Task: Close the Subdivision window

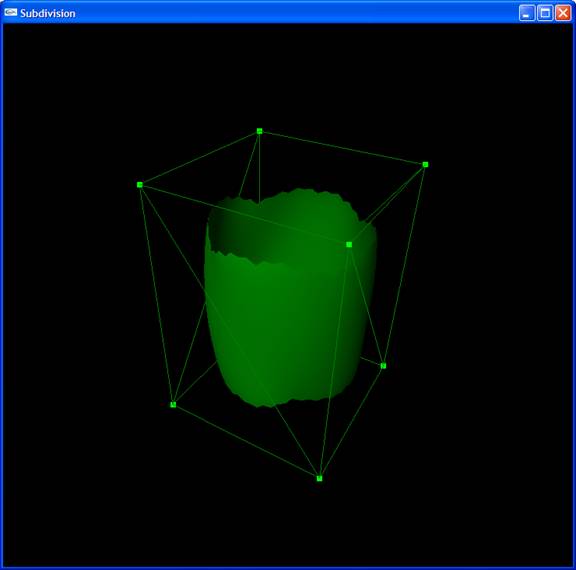Action: coord(563,13)
